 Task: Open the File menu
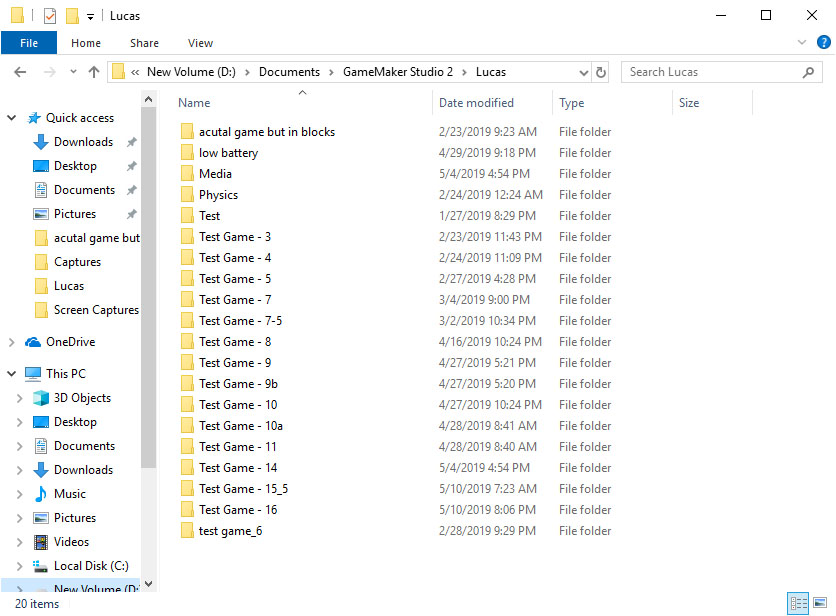click(x=29, y=42)
